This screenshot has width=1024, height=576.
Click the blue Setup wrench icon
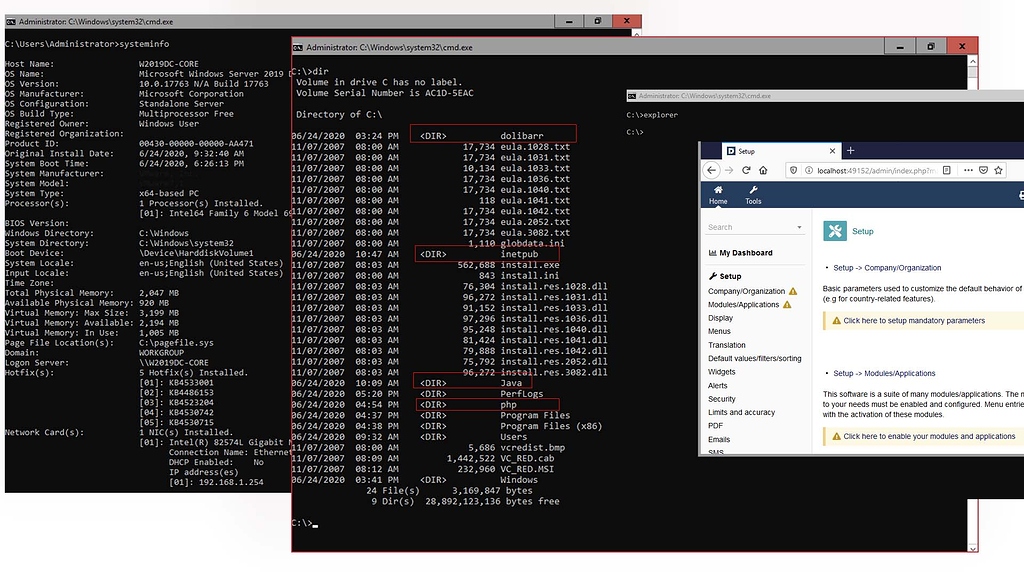tap(836, 231)
